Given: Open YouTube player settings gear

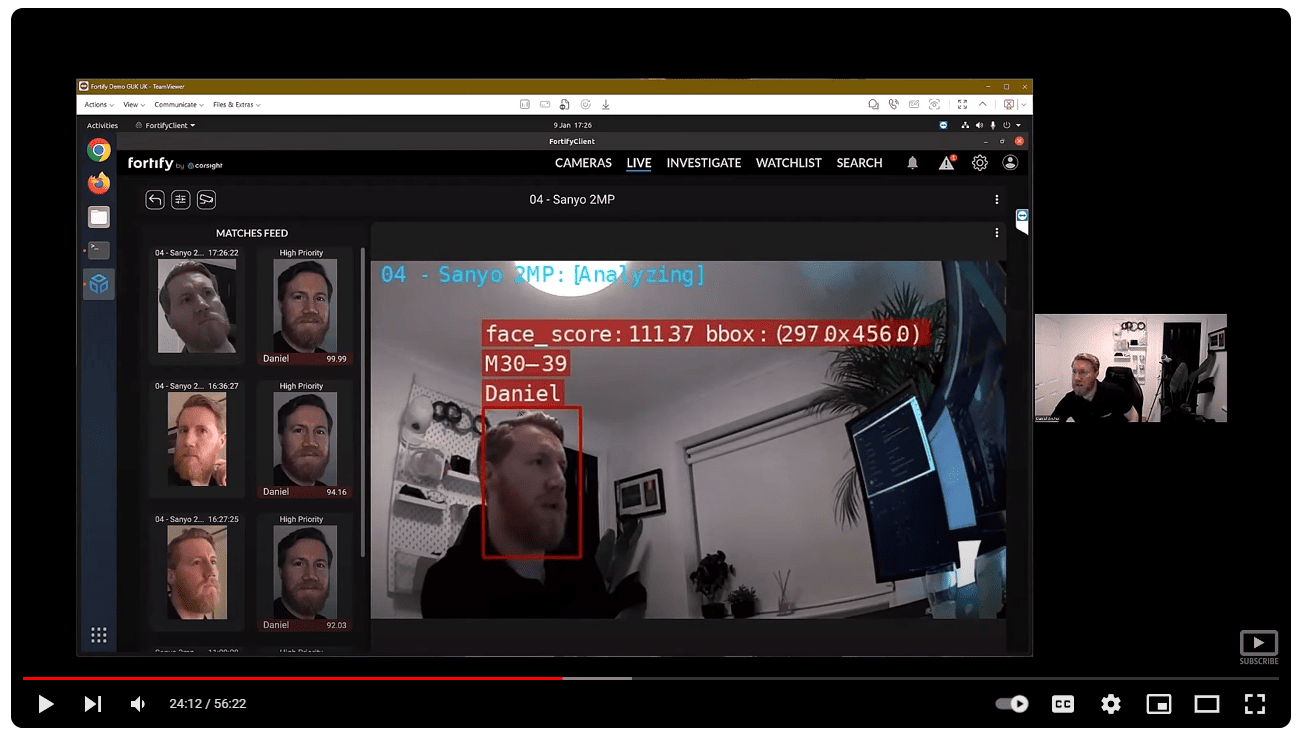Looking at the screenshot, I should pos(1110,704).
